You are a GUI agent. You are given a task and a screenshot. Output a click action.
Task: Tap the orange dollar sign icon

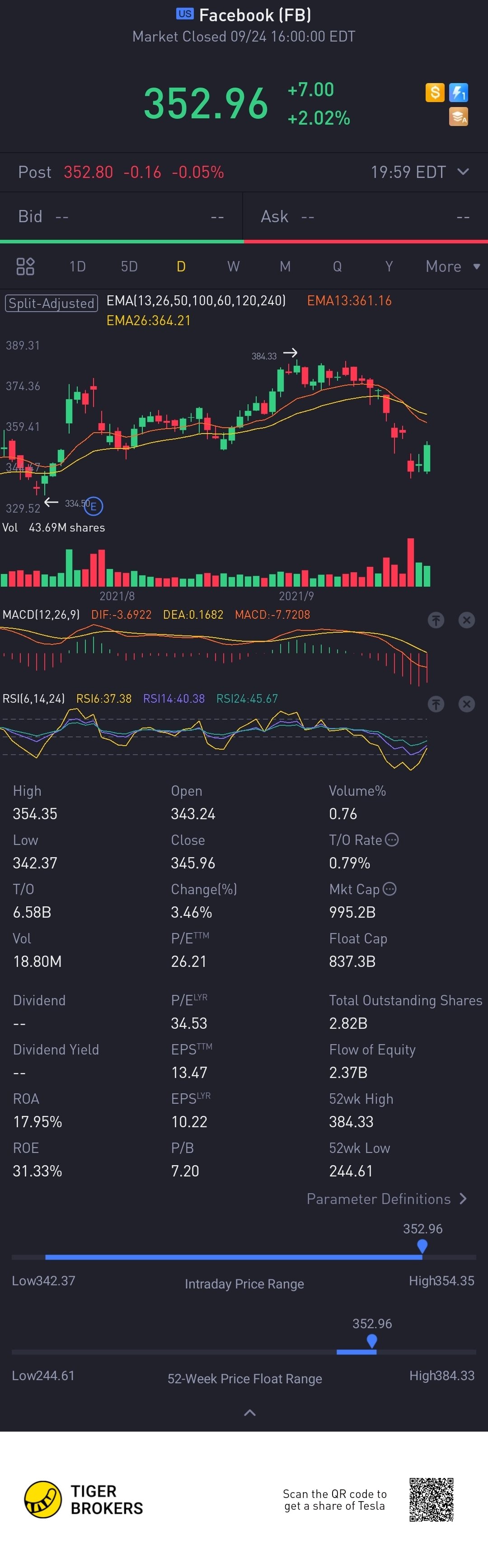434,93
